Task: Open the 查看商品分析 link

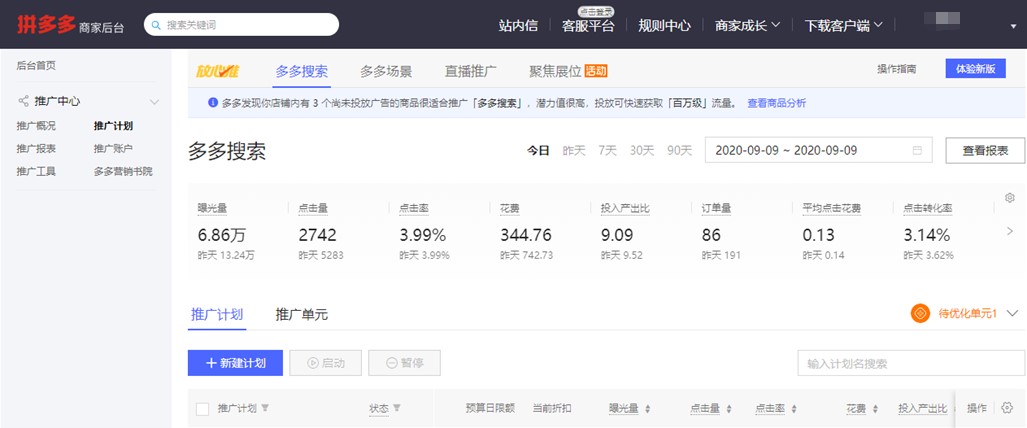Action: click(777, 103)
